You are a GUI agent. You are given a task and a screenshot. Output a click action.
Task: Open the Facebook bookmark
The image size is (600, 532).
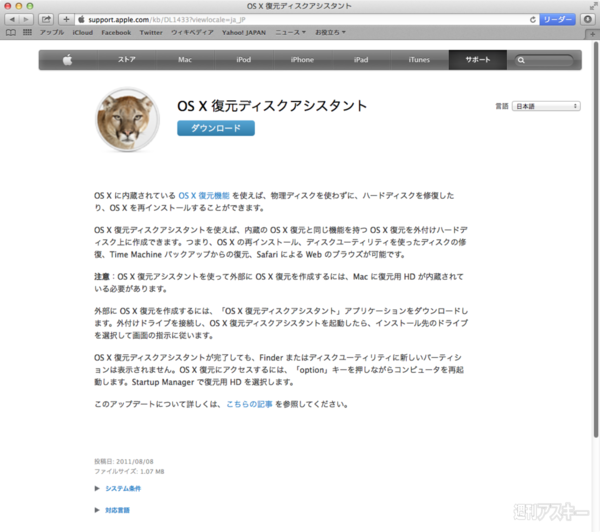click(116, 33)
